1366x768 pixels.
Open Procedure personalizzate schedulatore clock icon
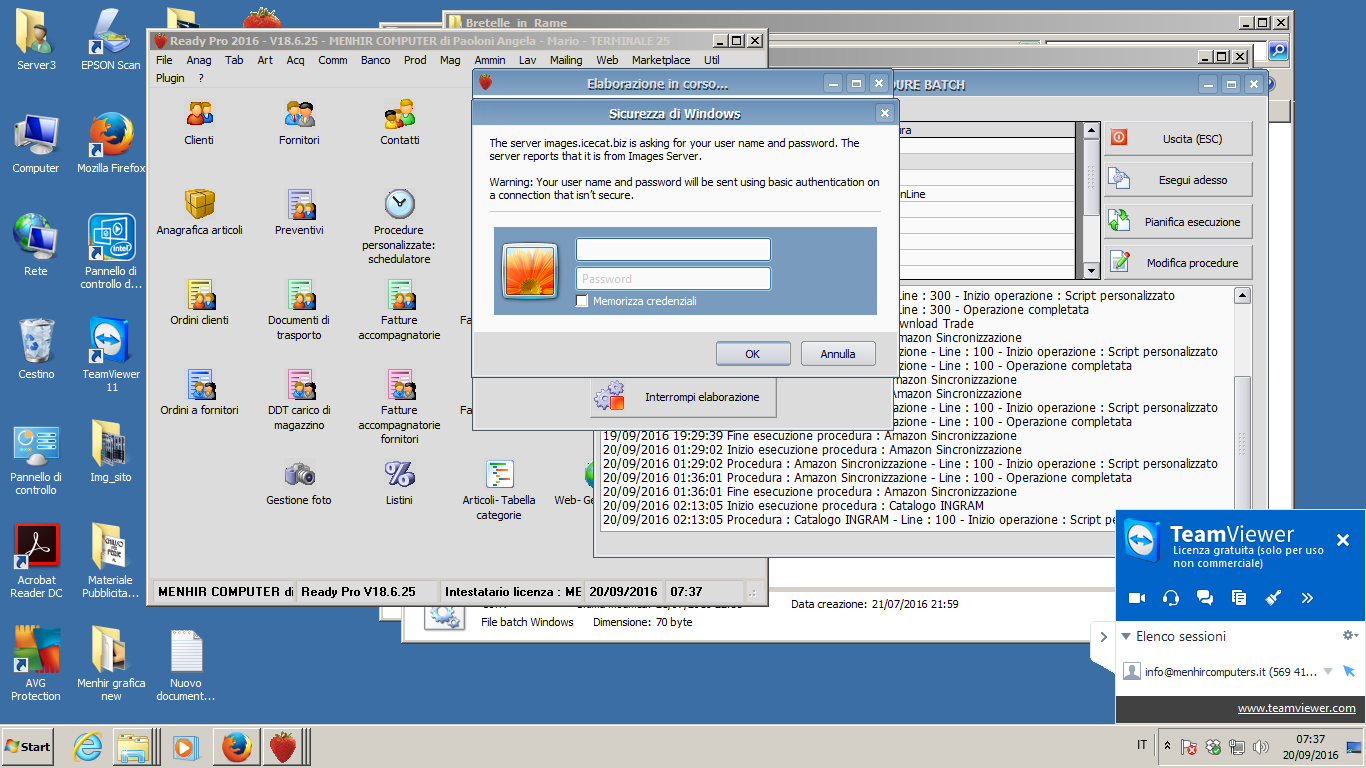399,204
